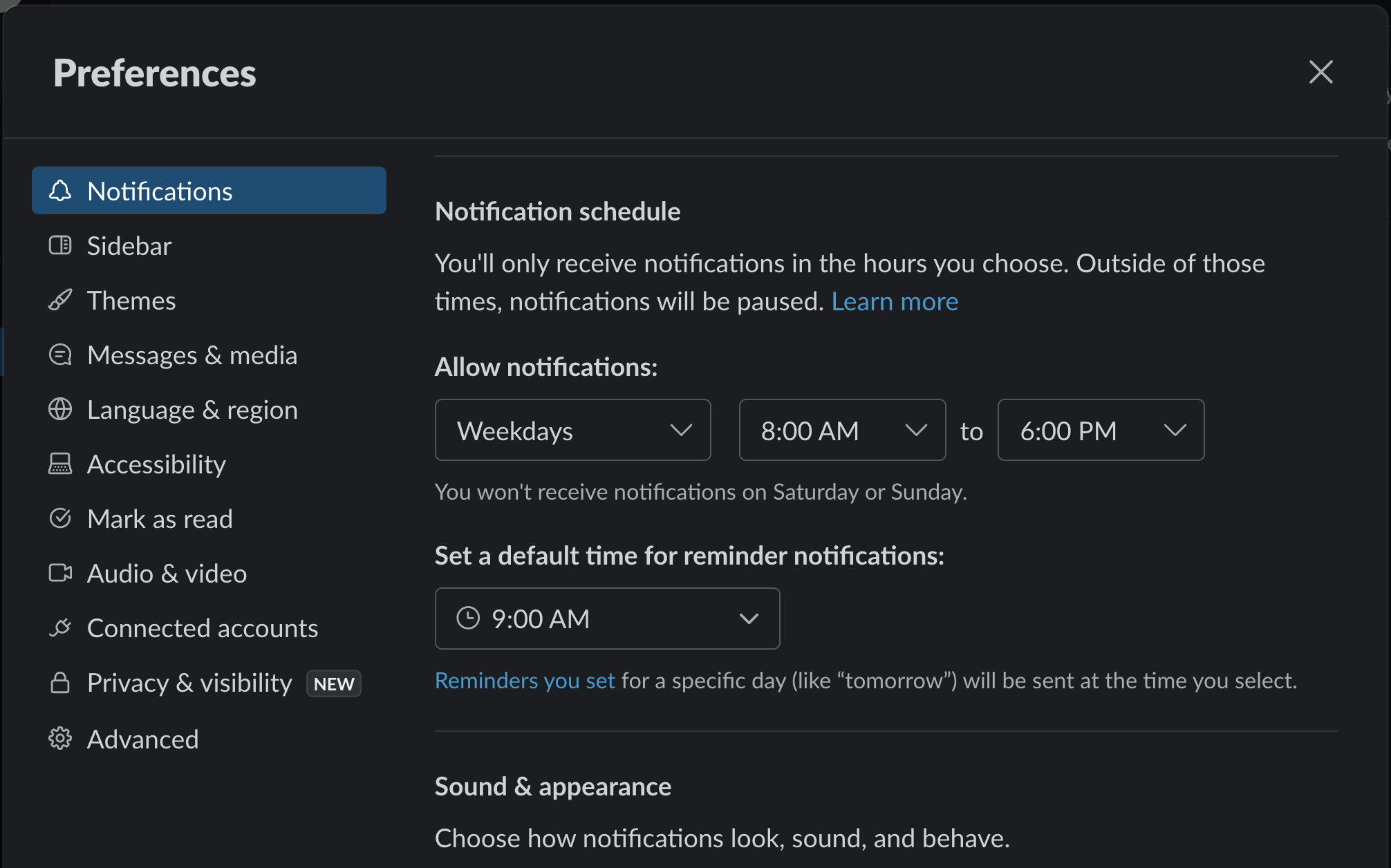This screenshot has width=1391, height=868.
Task: Click text 'You won't receive notifications on Saturday or Sunday.'
Action: click(701, 492)
